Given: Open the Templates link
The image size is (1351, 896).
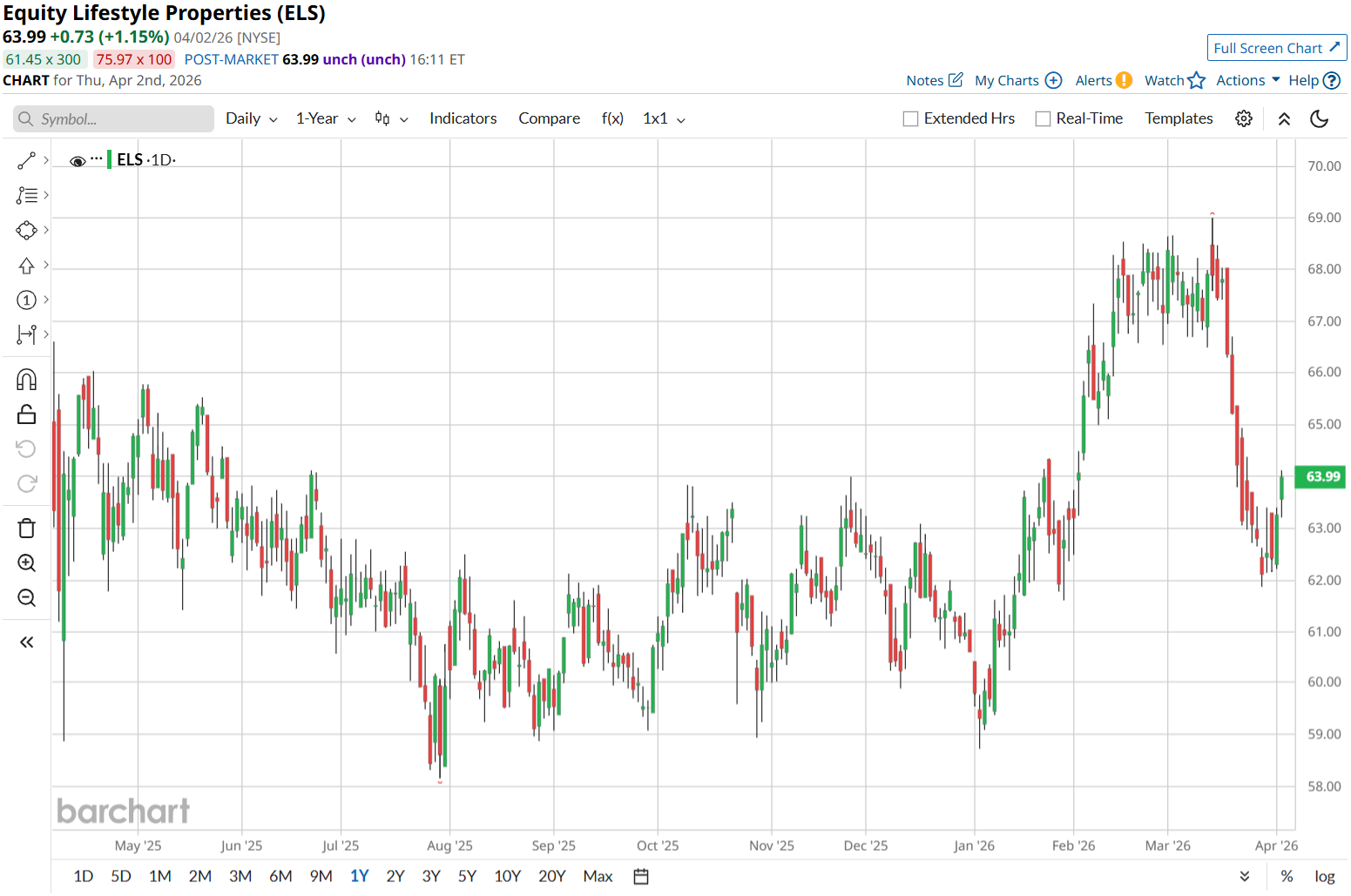Looking at the screenshot, I should pos(1179,118).
